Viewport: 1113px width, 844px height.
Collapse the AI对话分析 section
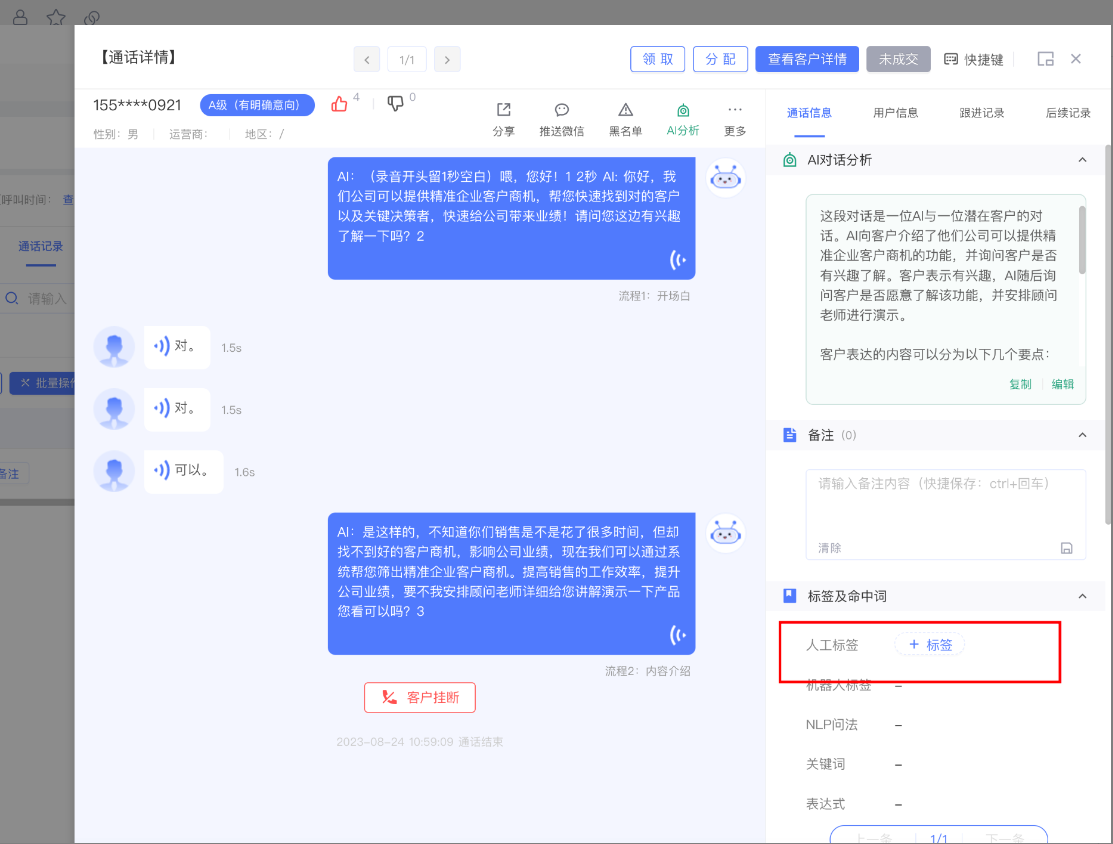(1081, 160)
